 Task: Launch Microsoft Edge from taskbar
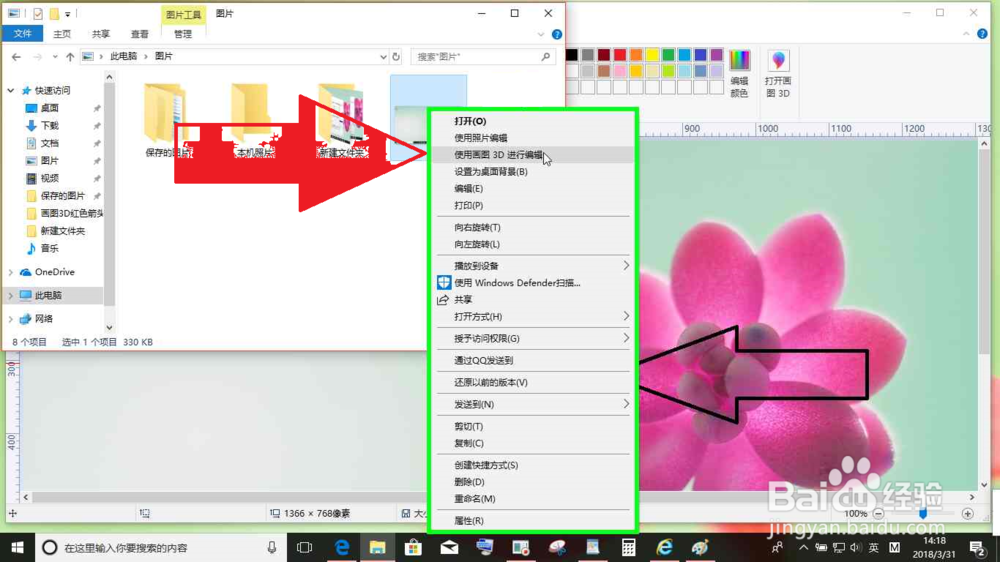pyautogui.click(x=342, y=547)
